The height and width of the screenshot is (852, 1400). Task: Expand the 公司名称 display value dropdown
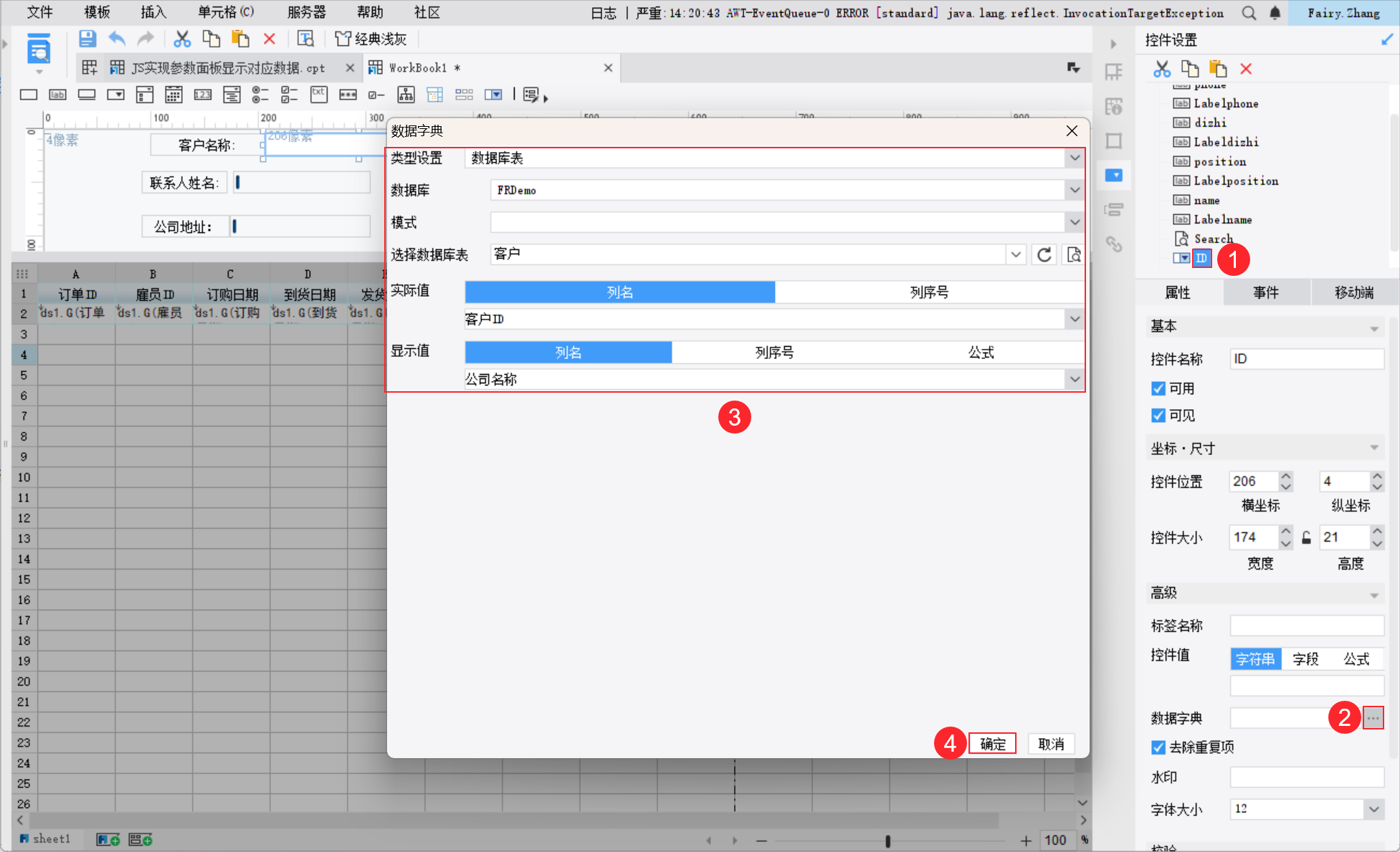point(1075,379)
